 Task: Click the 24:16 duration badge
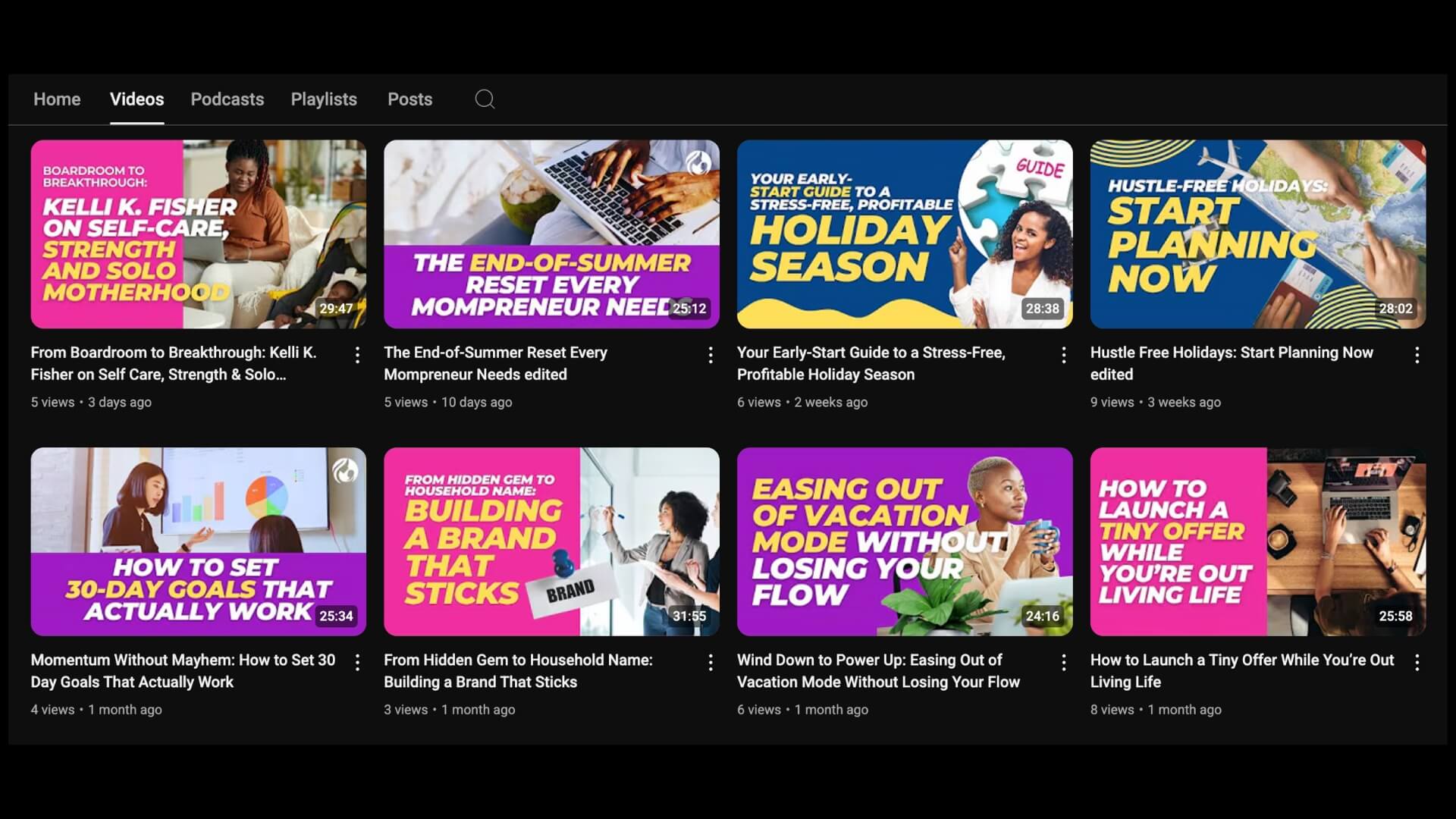pos(1043,617)
